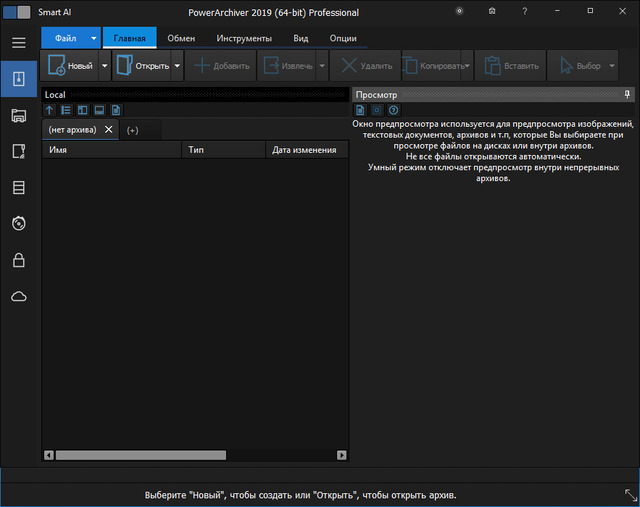Open the encryption lock tool in the sidebar
The width and height of the screenshot is (640, 507).
click(x=18, y=260)
